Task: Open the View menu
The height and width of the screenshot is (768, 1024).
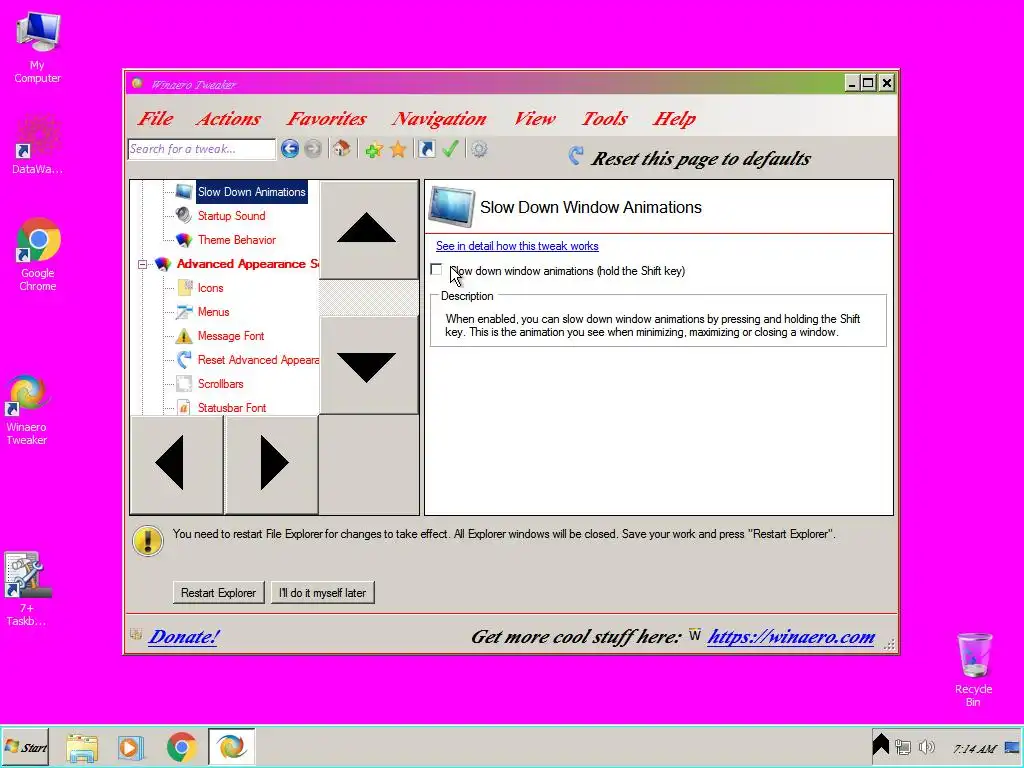Action: [534, 118]
